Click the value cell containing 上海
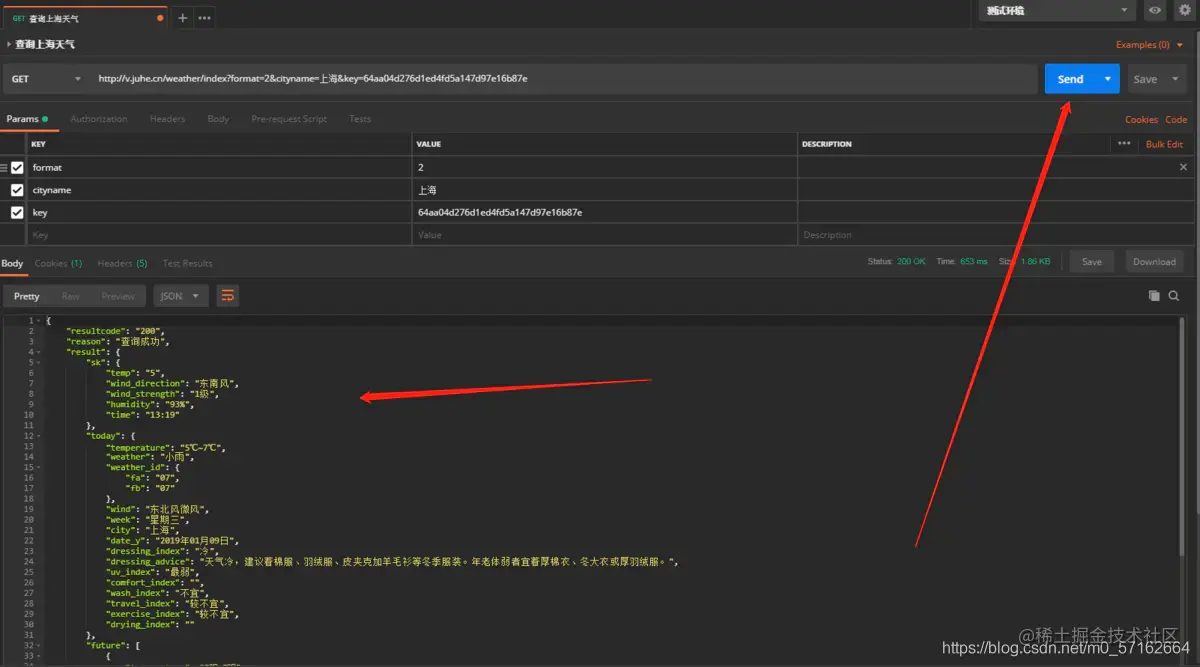The height and width of the screenshot is (667, 1200). 605,190
